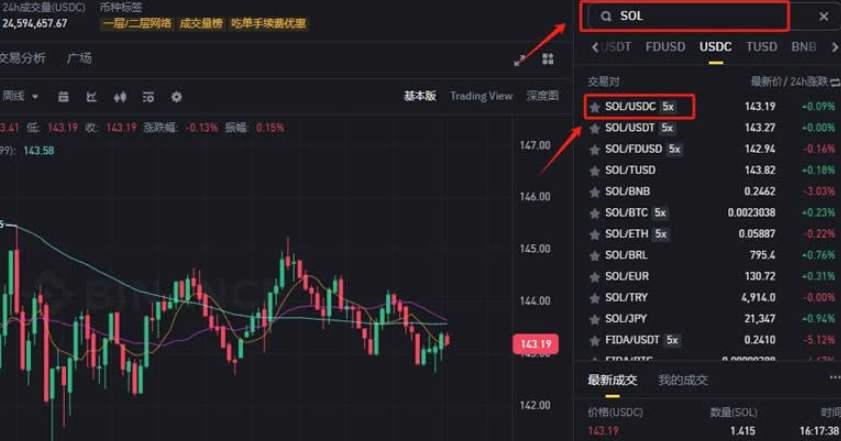Open the 交易分析 tab

22,58
